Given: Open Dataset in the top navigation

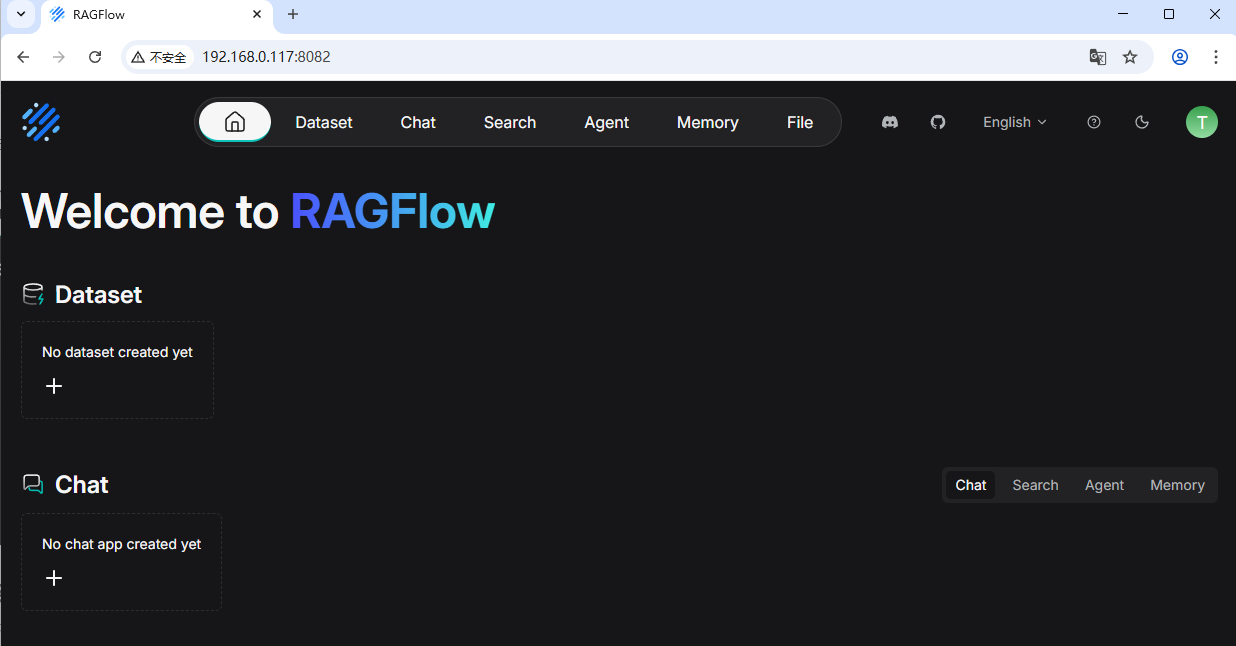Looking at the screenshot, I should click(x=324, y=122).
